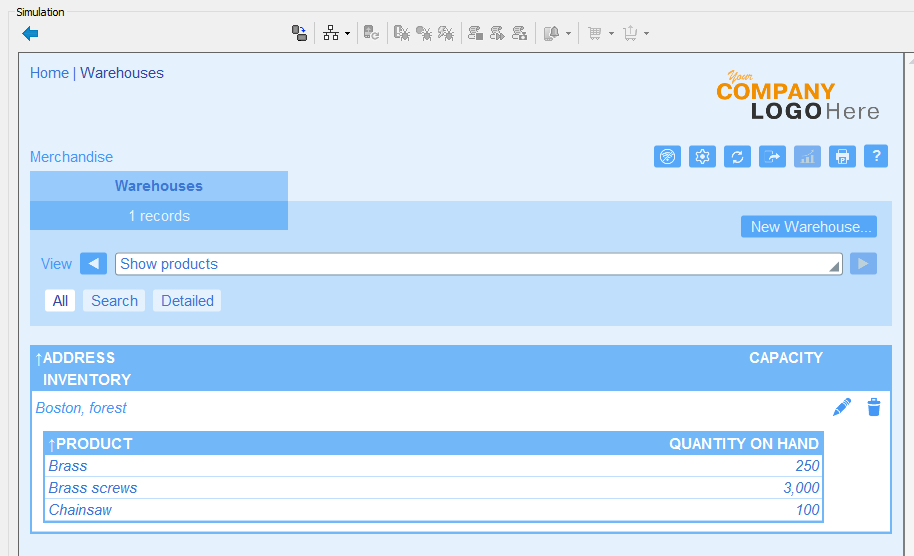
Task: Follow the Home breadcrumb link
Action: coord(49,73)
